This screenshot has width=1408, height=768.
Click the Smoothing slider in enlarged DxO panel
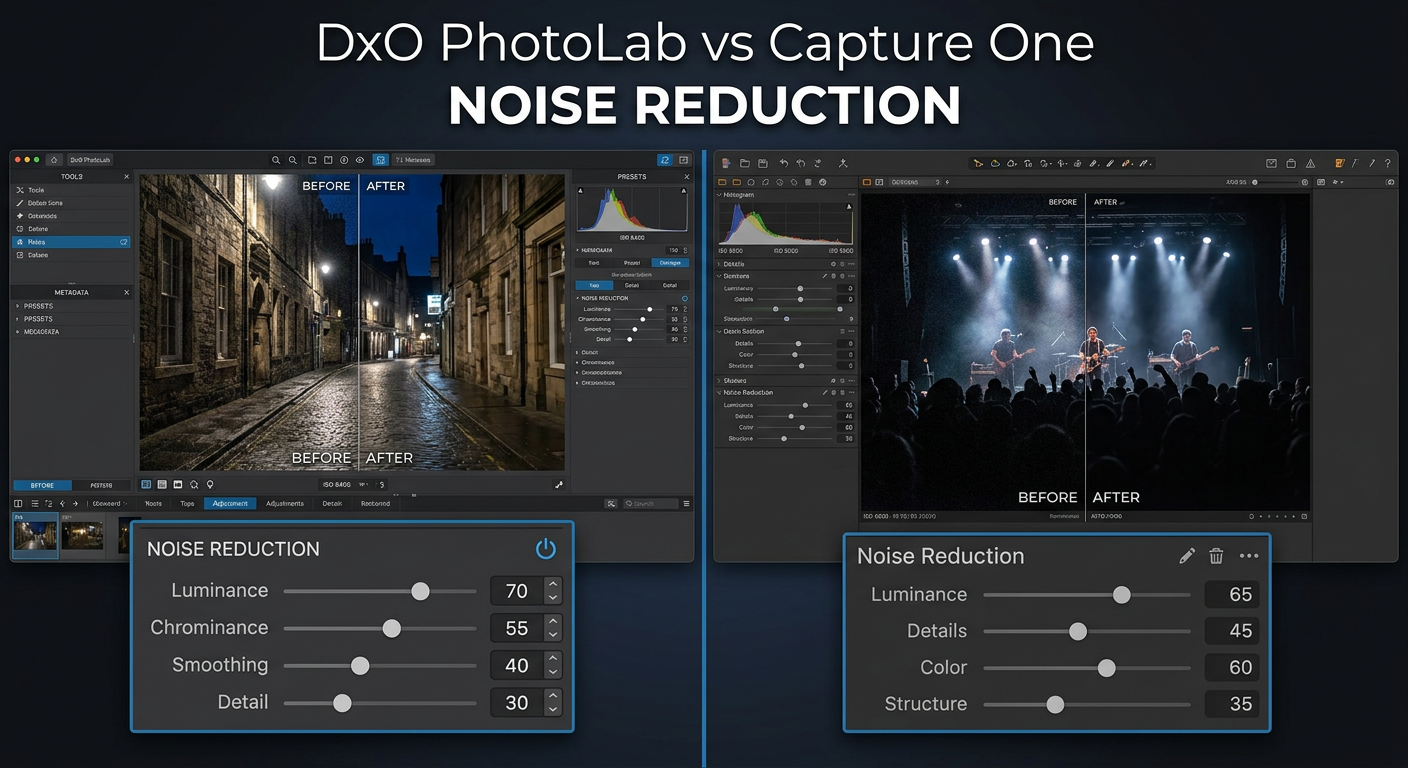pyautogui.click(x=380, y=666)
